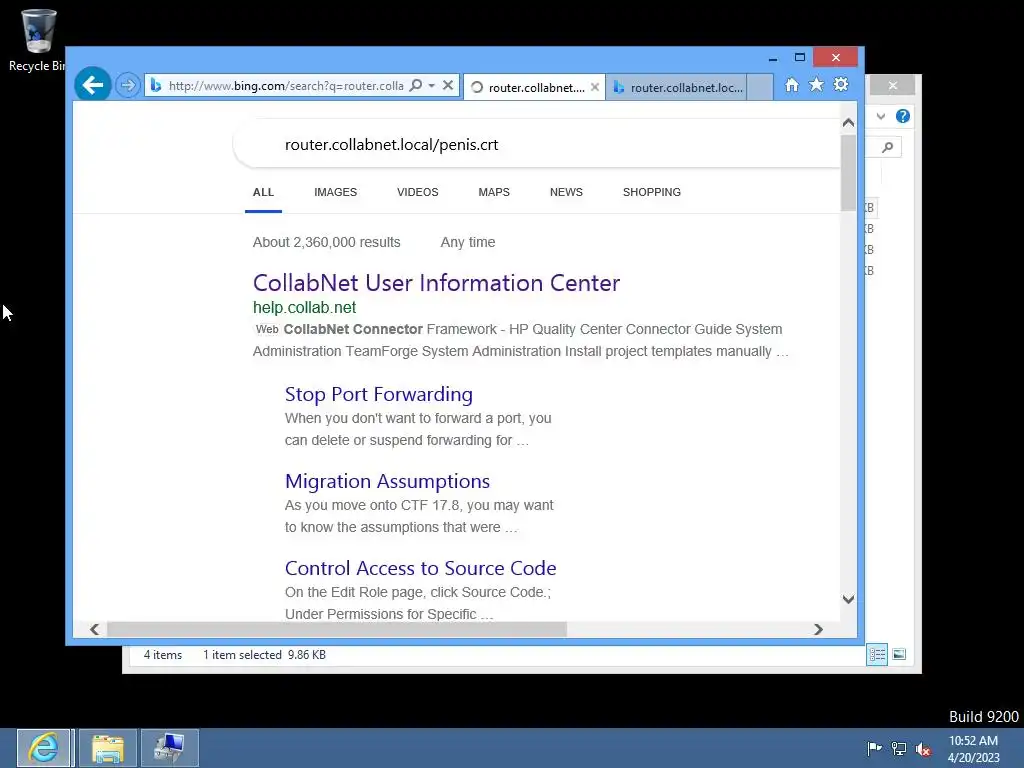The image size is (1024, 768).
Task: Minimize the Internet Explorer window
Action: tap(773, 58)
